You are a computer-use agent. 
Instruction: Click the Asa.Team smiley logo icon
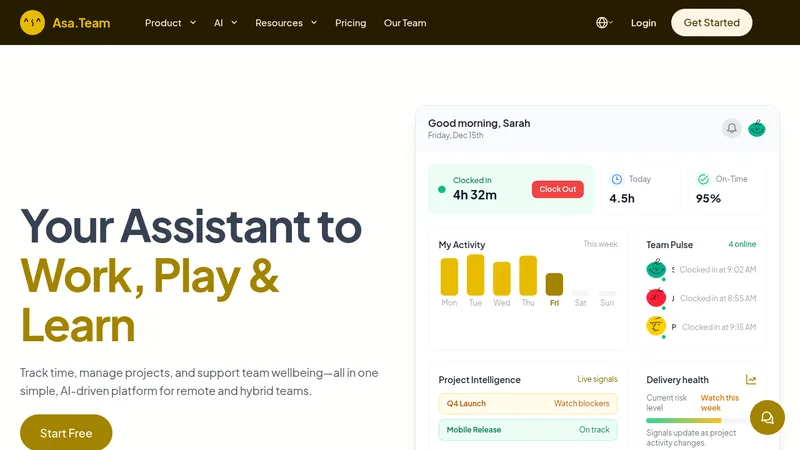(x=32, y=22)
